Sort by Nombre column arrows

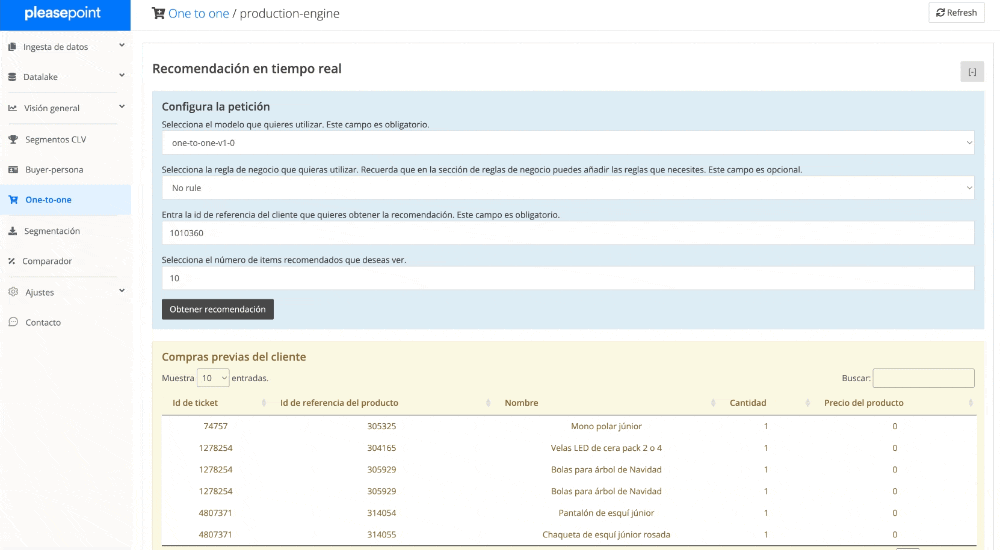click(713, 403)
